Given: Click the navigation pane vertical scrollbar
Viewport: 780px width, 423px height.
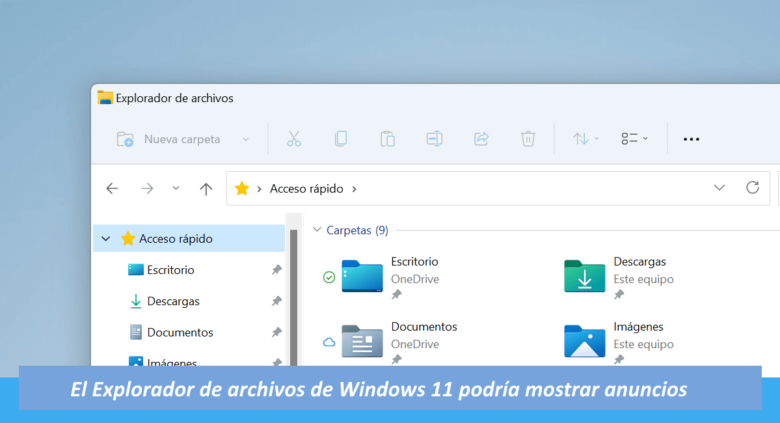Looking at the screenshot, I should (x=293, y=300).
